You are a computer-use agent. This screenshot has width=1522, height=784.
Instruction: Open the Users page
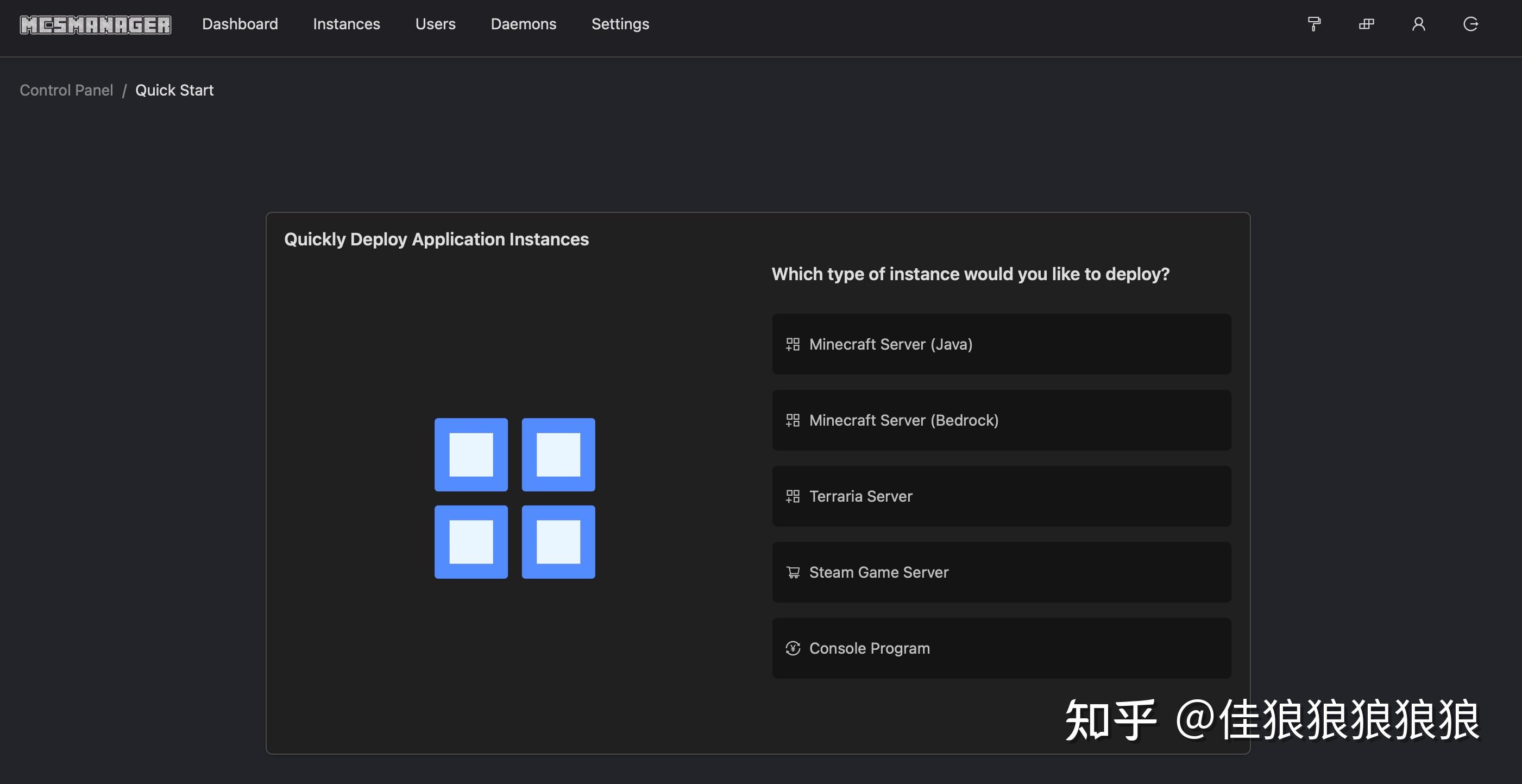coord(436,23)
